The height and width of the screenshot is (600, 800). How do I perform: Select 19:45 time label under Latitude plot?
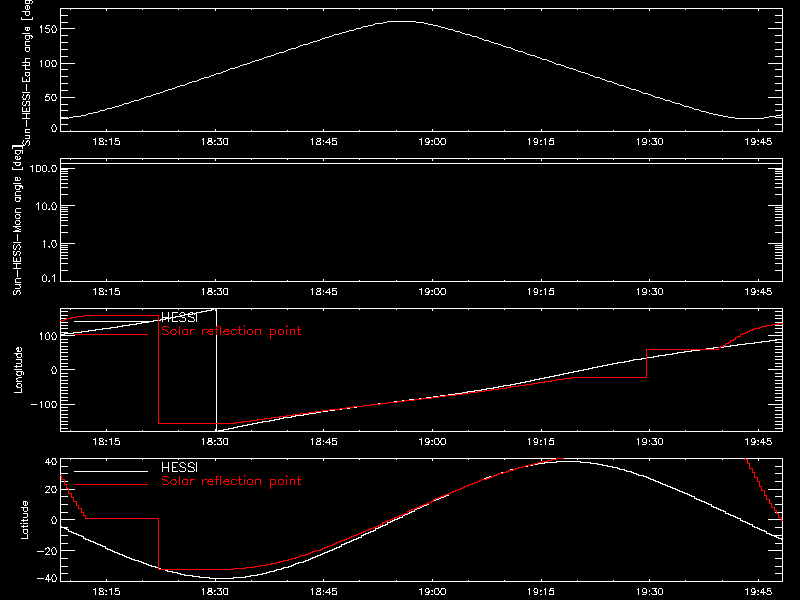[x=758, y=591]
